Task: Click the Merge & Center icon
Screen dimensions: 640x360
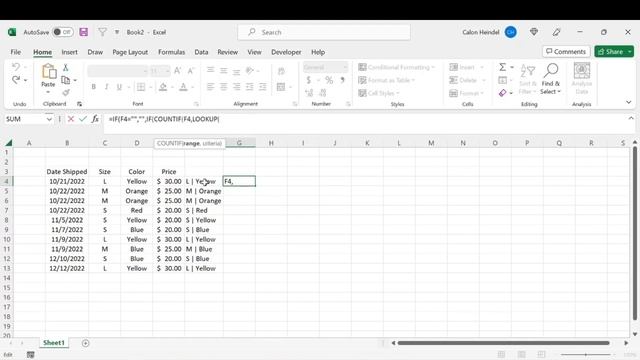Action: coord(281,87)
